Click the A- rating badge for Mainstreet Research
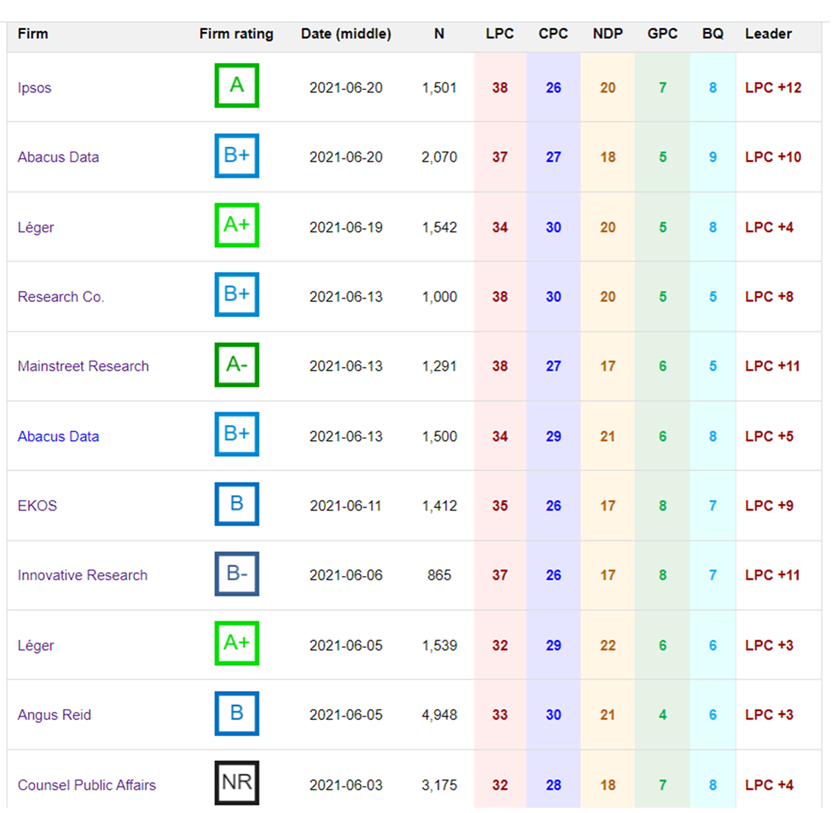 point(236,366)
